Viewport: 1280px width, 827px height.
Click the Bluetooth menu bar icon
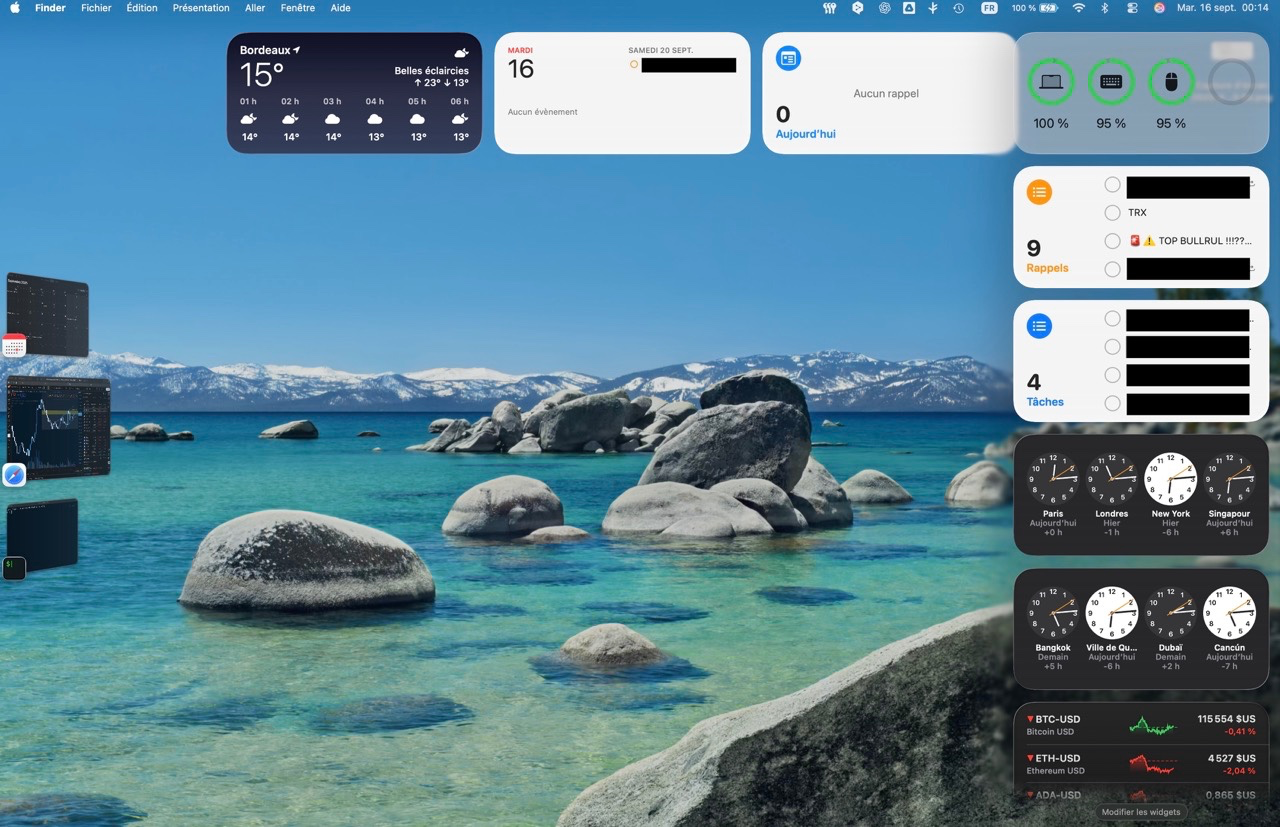(x=1105, y=8)
